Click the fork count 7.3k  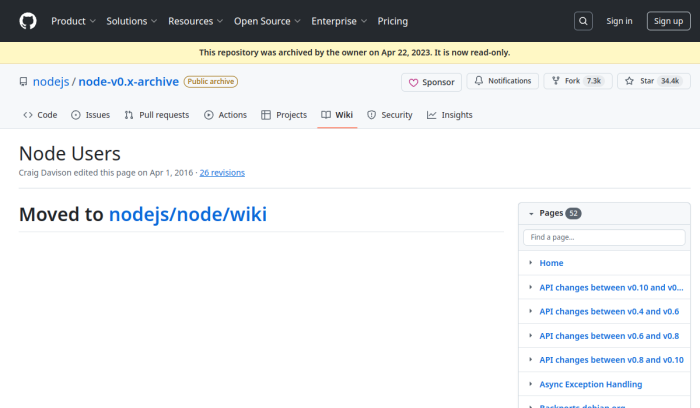594,81
